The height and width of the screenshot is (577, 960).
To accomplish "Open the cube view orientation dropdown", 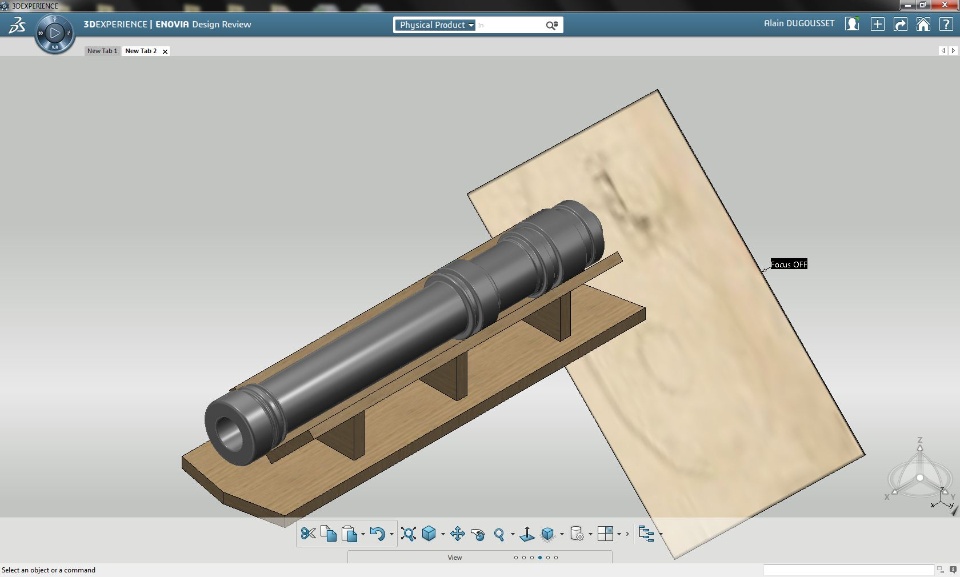I will coord(443,534).
